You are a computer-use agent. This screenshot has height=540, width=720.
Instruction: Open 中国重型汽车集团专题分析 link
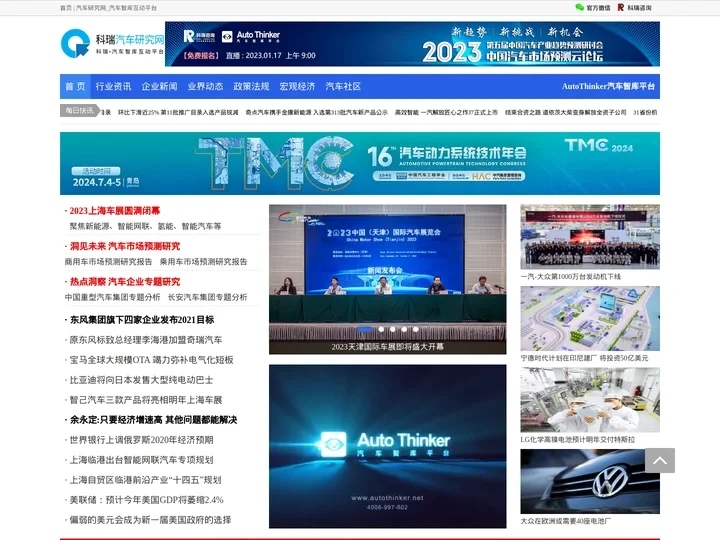(x=112, y=297)
